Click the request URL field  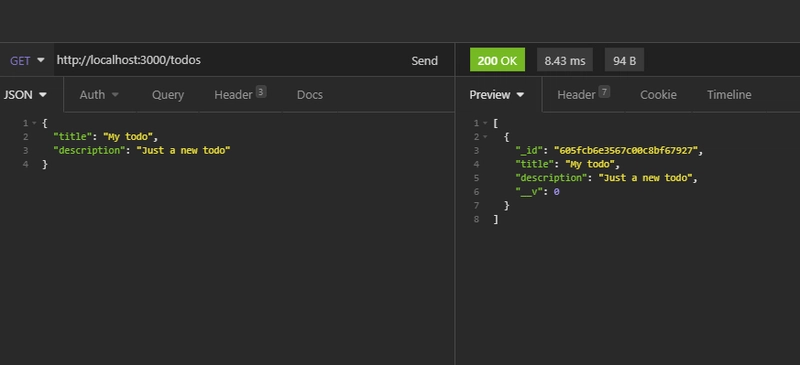point(227,60)
